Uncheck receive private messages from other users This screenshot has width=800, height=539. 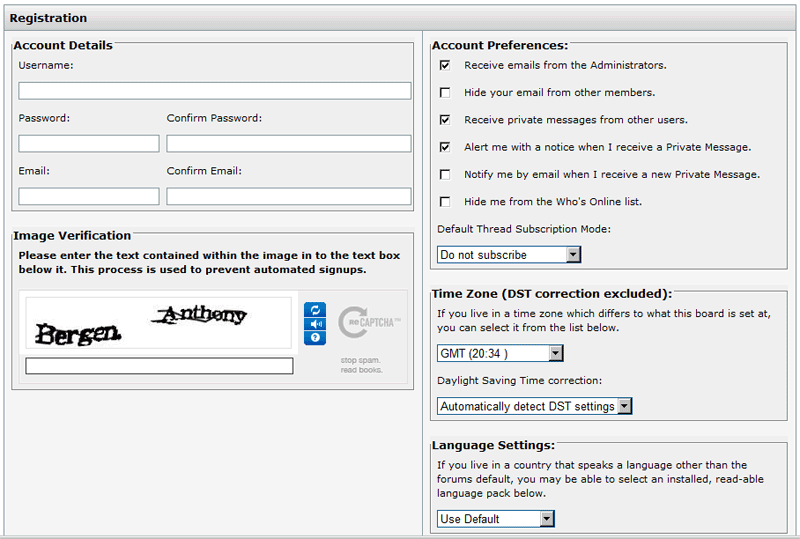tap(445, 120)
